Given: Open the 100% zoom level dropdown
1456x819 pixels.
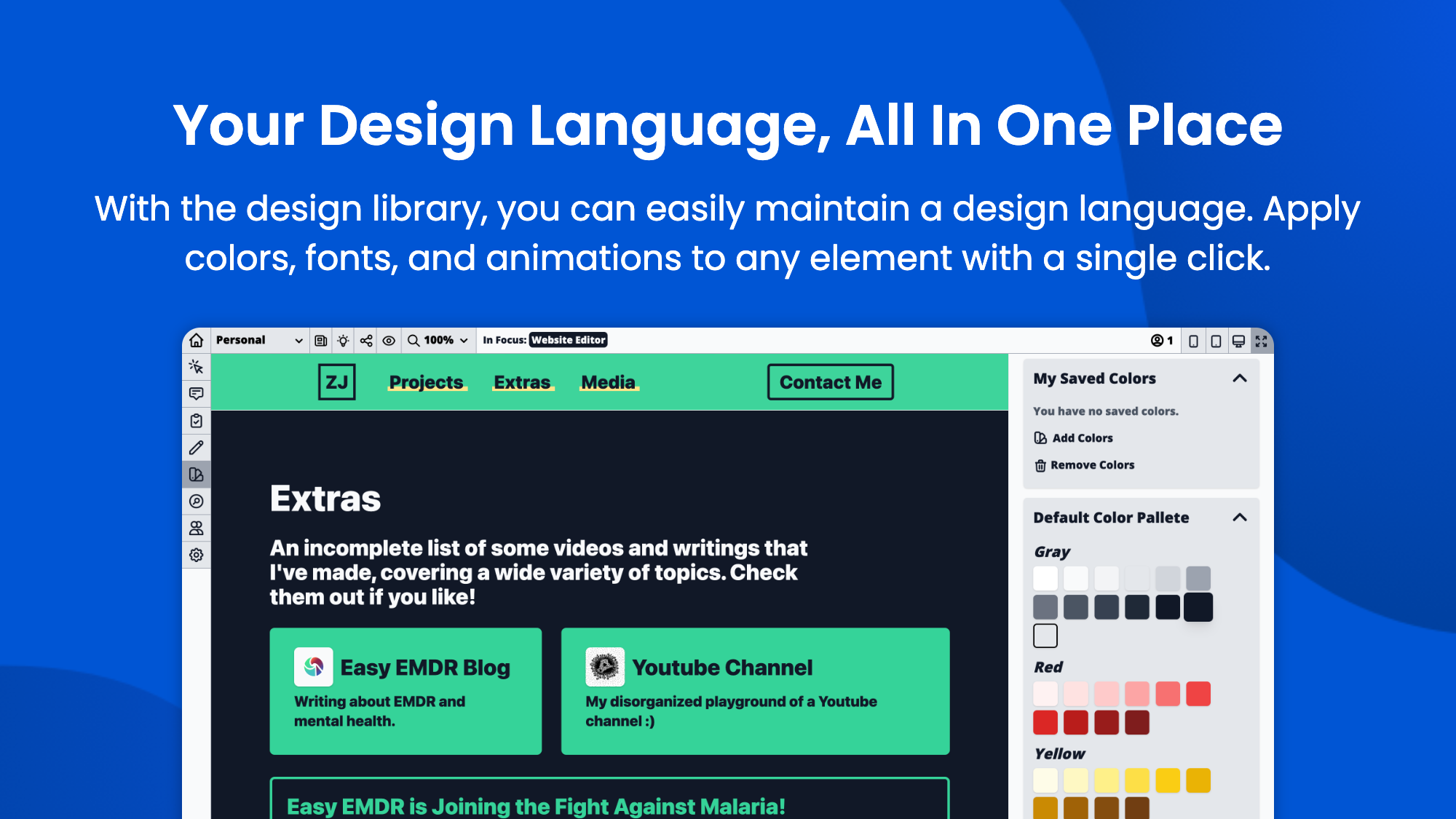Looking at the screenshot, I should 438,340.
